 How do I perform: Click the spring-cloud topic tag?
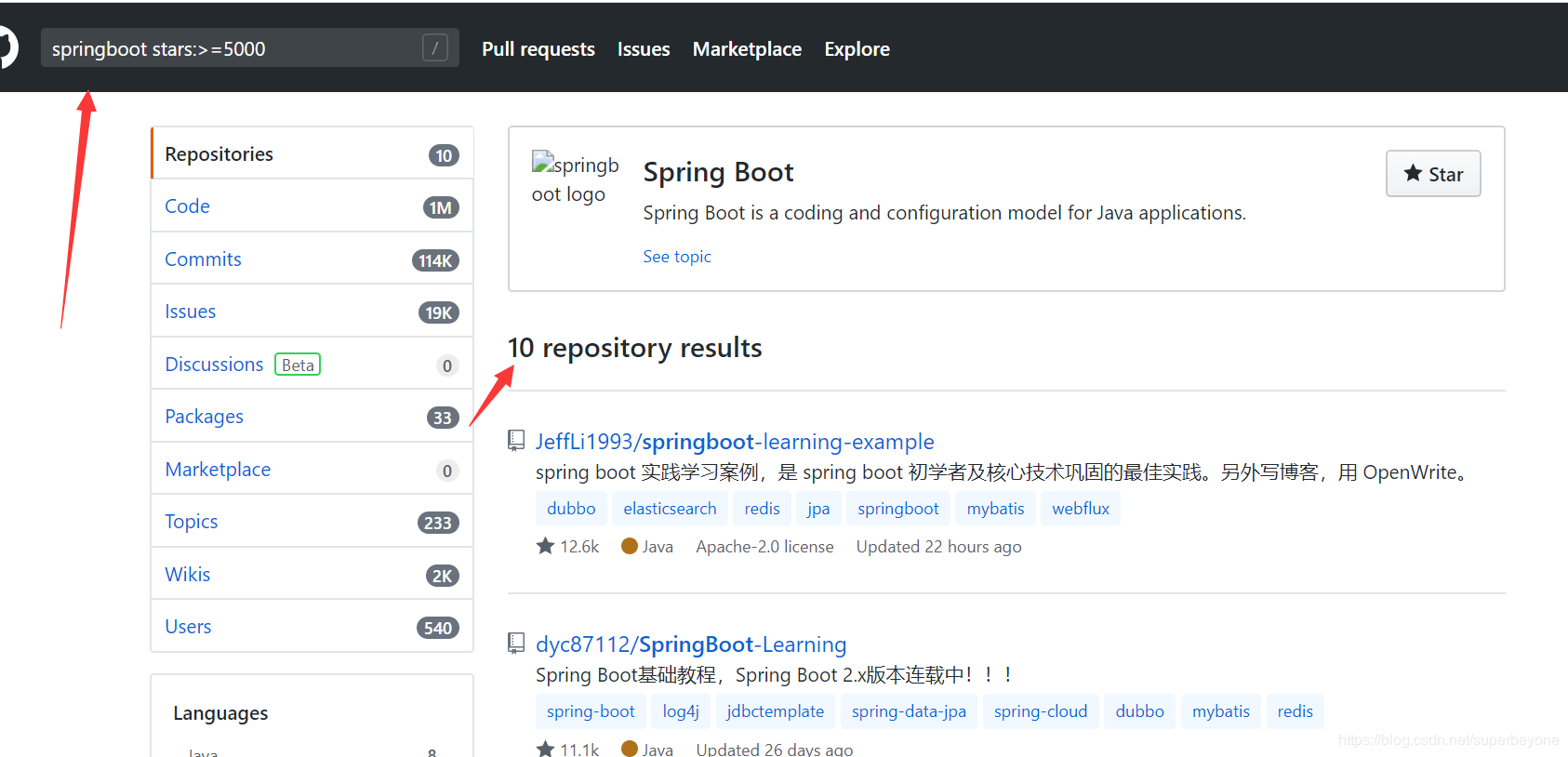click(x=1041, y=711)
